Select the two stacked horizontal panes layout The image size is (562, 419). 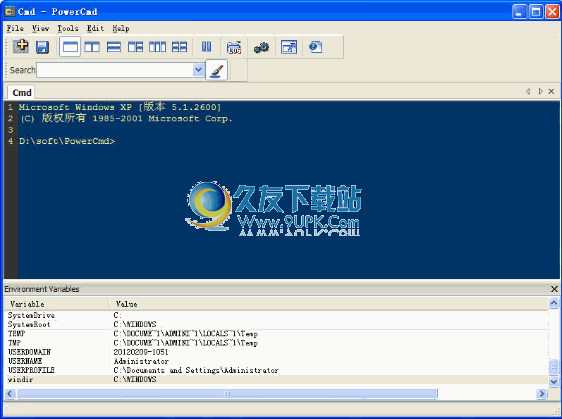114,47
